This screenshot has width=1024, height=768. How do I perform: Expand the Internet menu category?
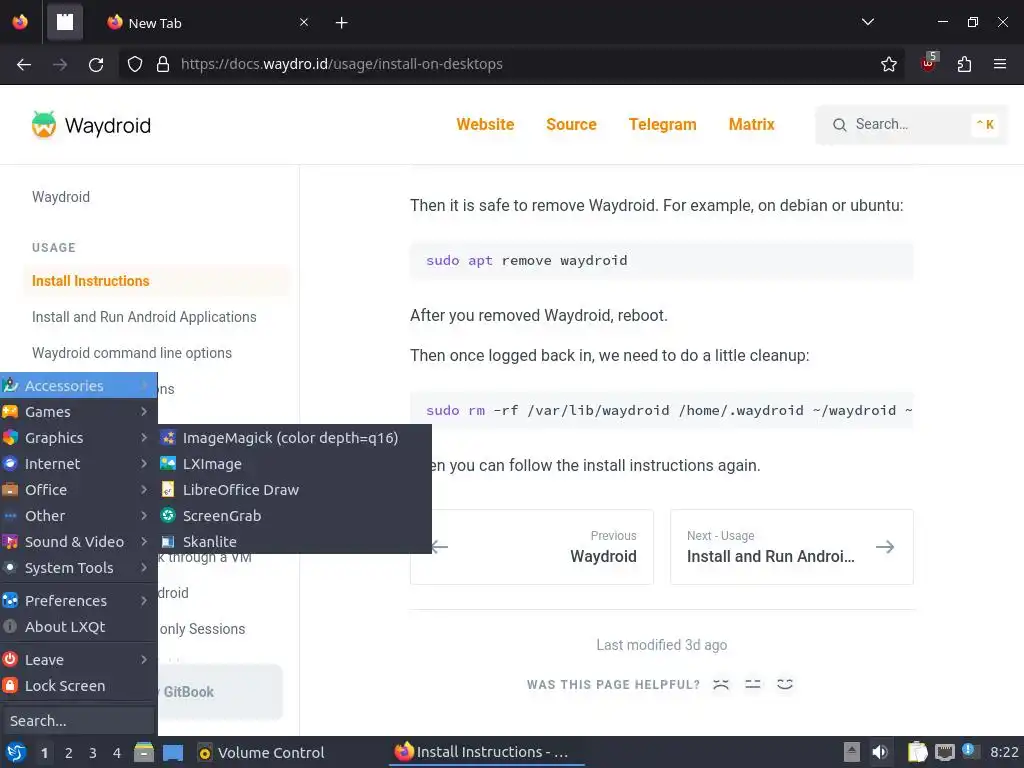pyautogui.click(x=78, y=464)
